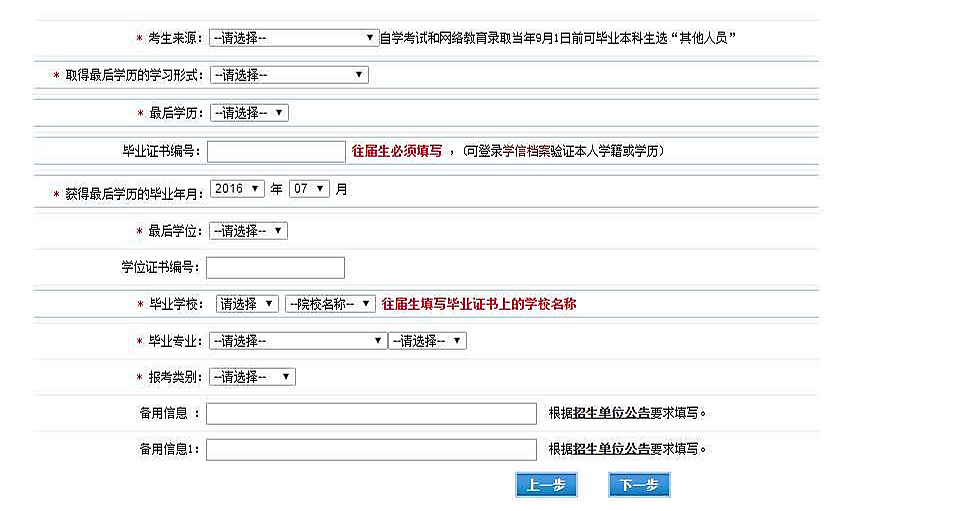Viewport: 960px width, 511px height.
Task: Click the 下一步 button
Action: (x=639, y=485)
